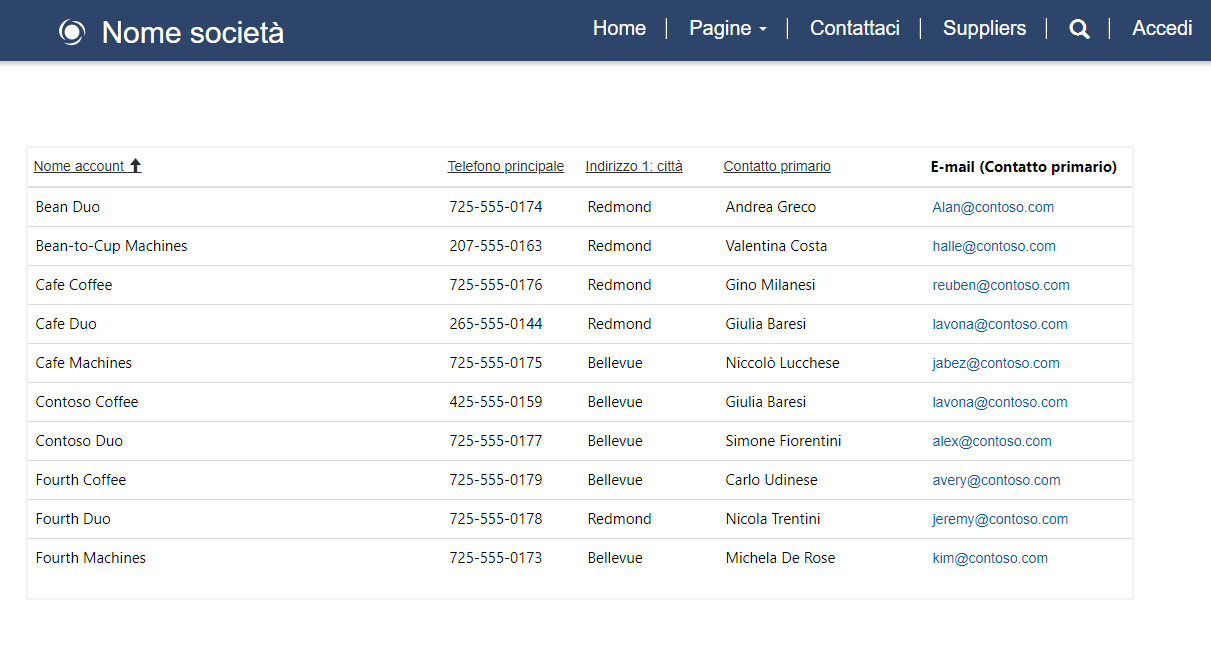Click Giulia Baresi in Contoso Coffee row
The height and width of the screenshot is (645, 1211).
pyautogui.click(x=766, y=402)
